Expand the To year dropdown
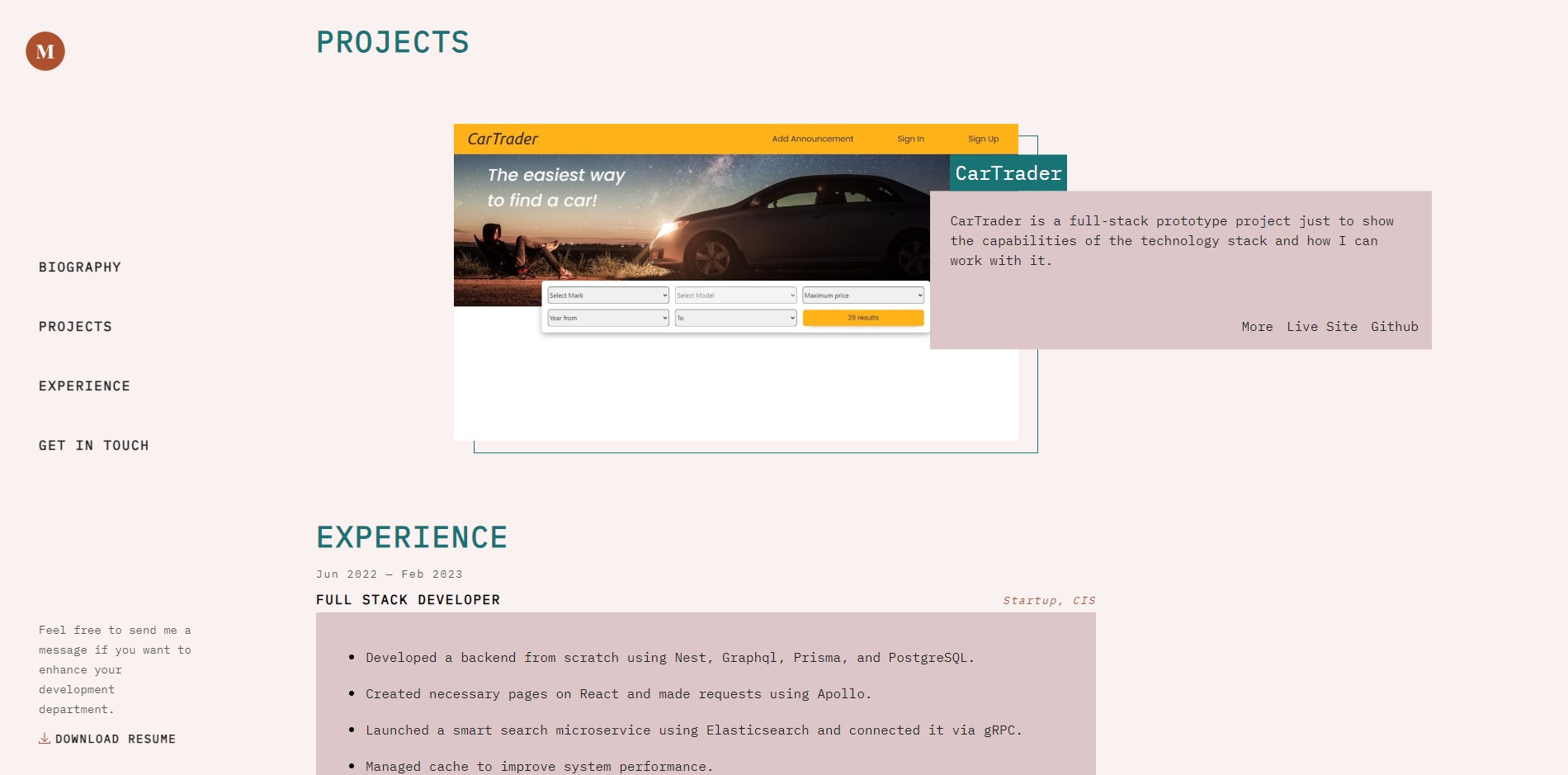The height and width of the screenshot is (775, 1568). click(x=735, y=318)
